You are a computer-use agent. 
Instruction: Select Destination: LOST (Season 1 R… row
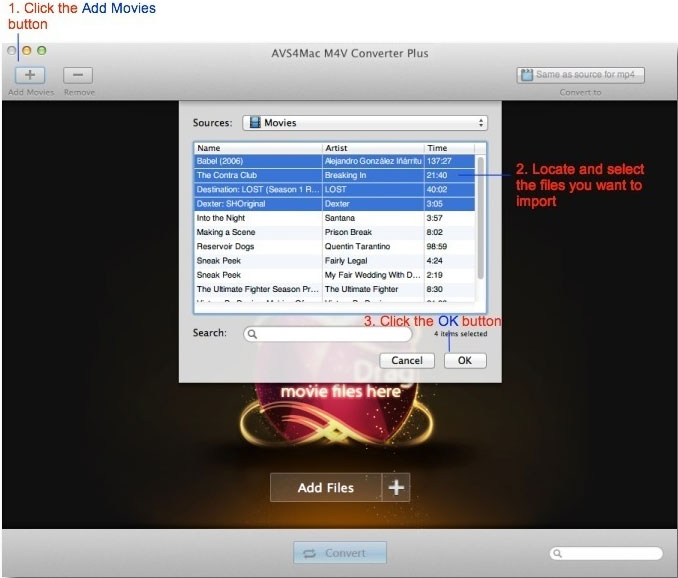click(x=335, y=190)
